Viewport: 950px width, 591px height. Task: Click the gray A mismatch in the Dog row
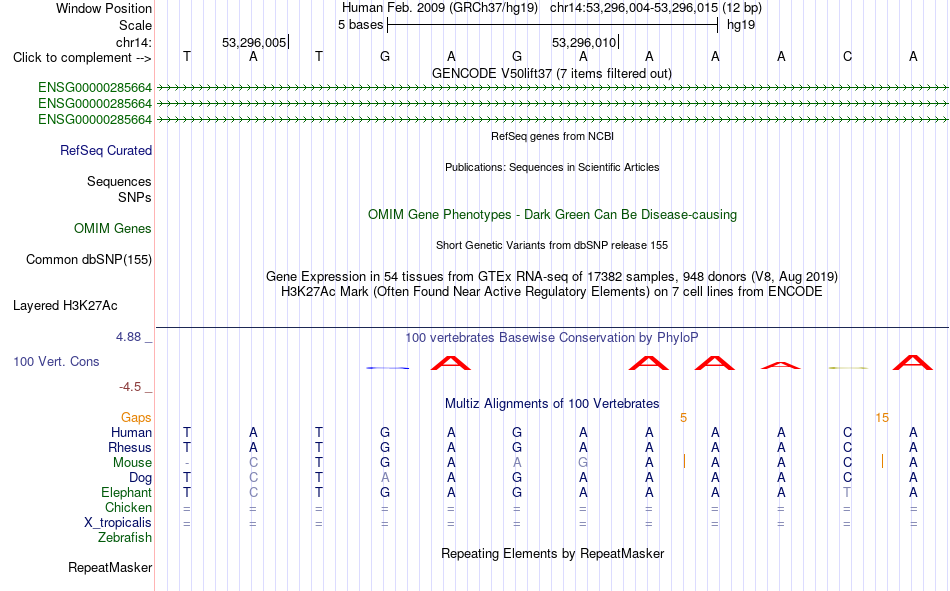(x=385, y=478)
